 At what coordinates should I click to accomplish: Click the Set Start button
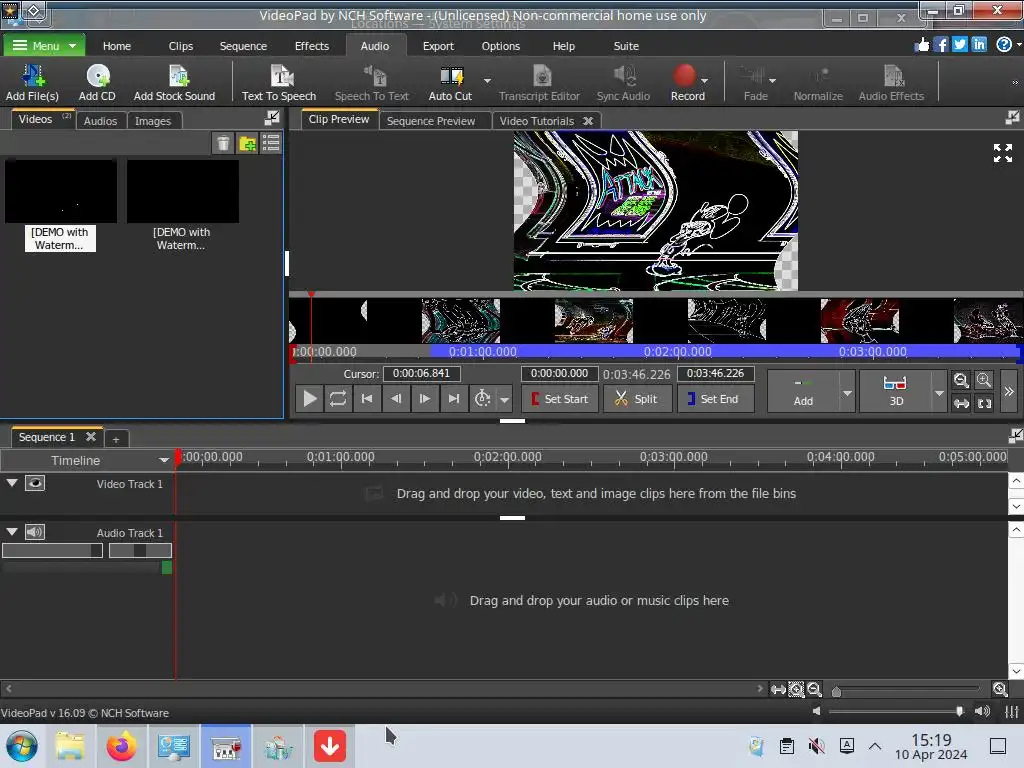tap(560, 398)
